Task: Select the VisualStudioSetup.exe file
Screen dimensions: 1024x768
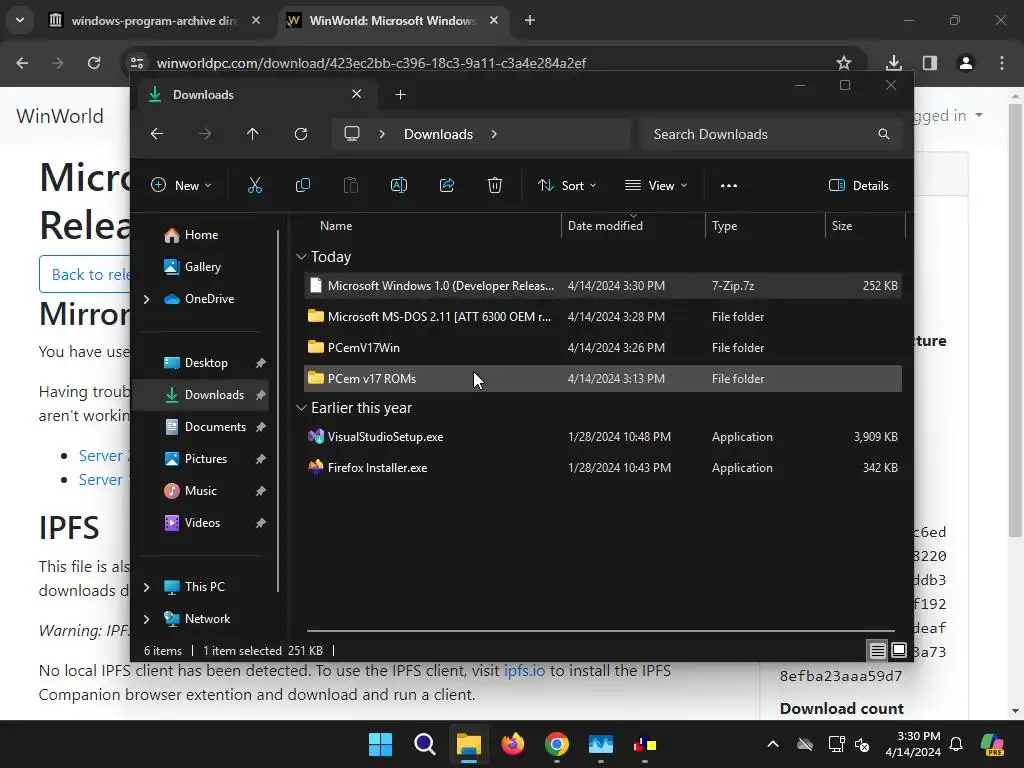Action: tap(603, 437)
